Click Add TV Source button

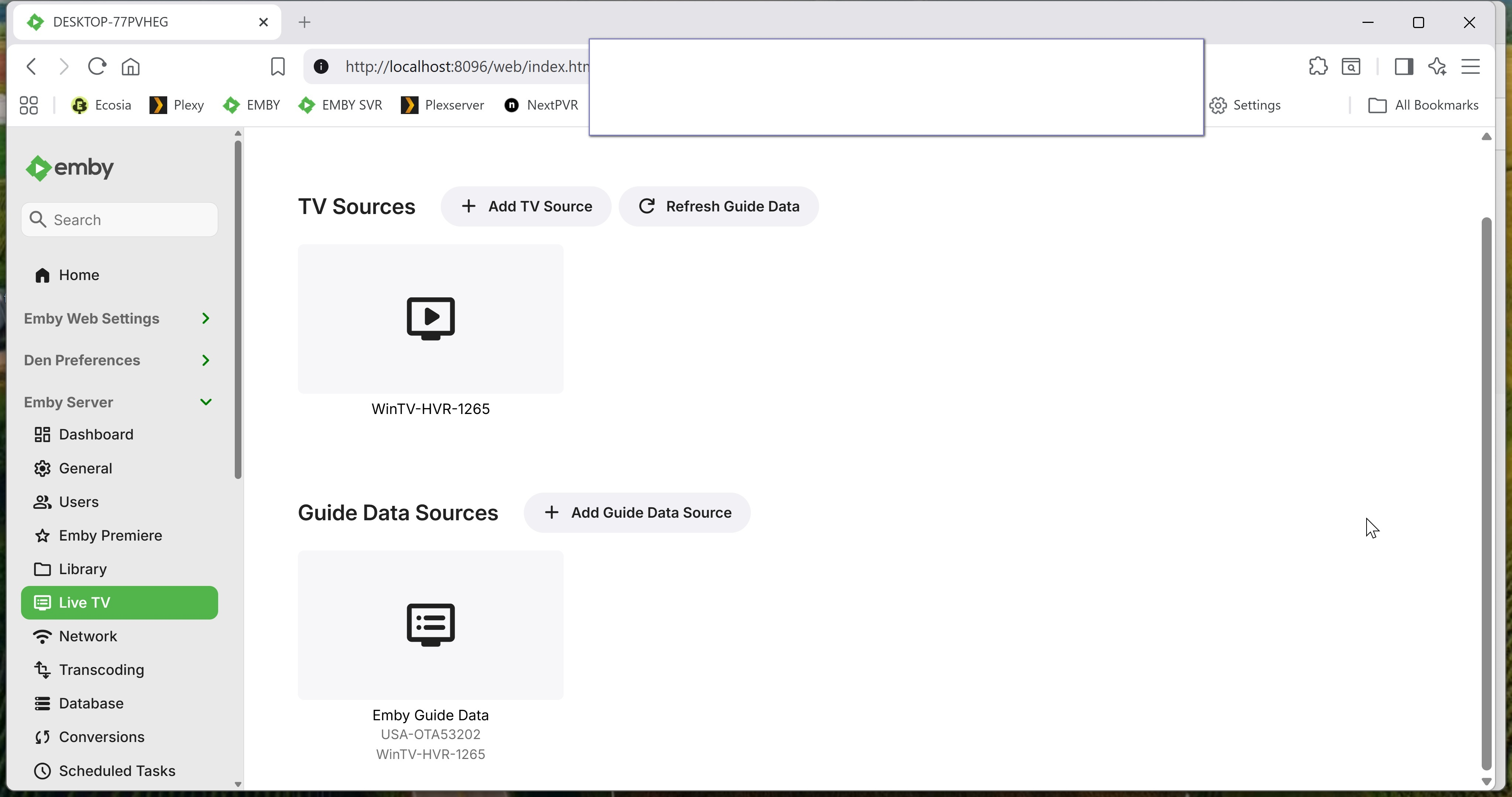[526, 207]
